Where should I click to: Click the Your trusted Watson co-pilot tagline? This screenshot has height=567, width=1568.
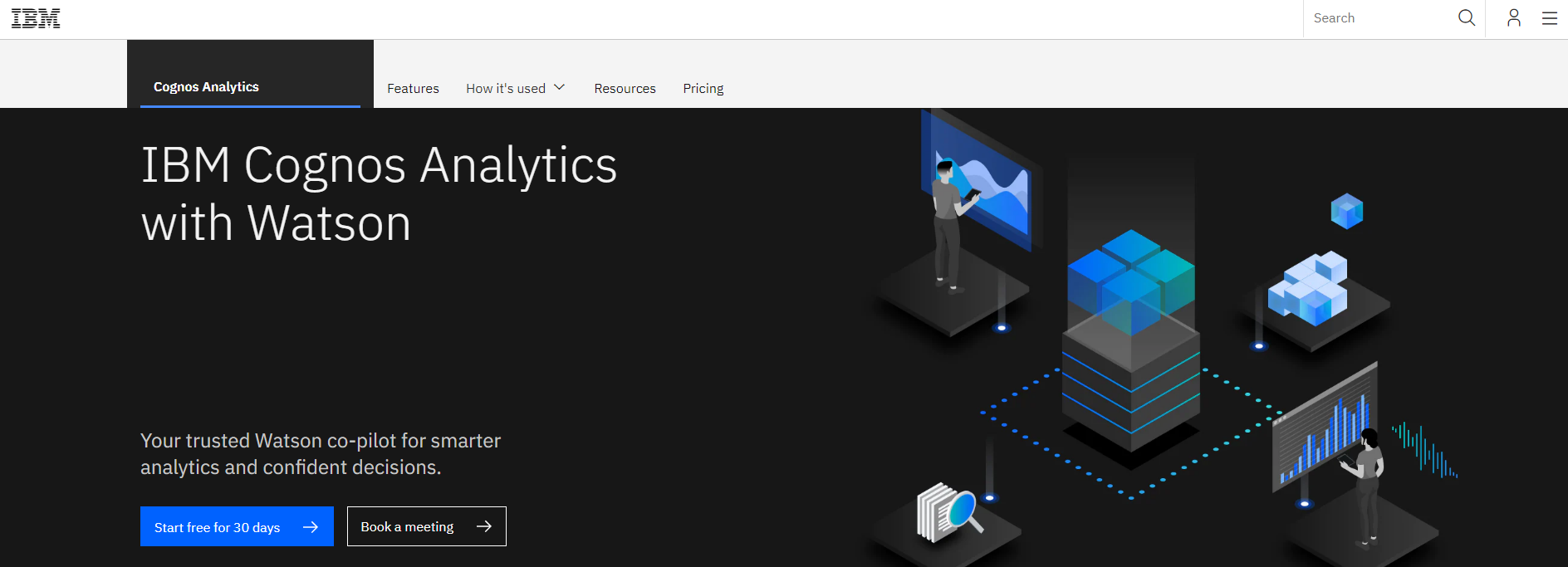pyautogui.click(x=321, y=454)
